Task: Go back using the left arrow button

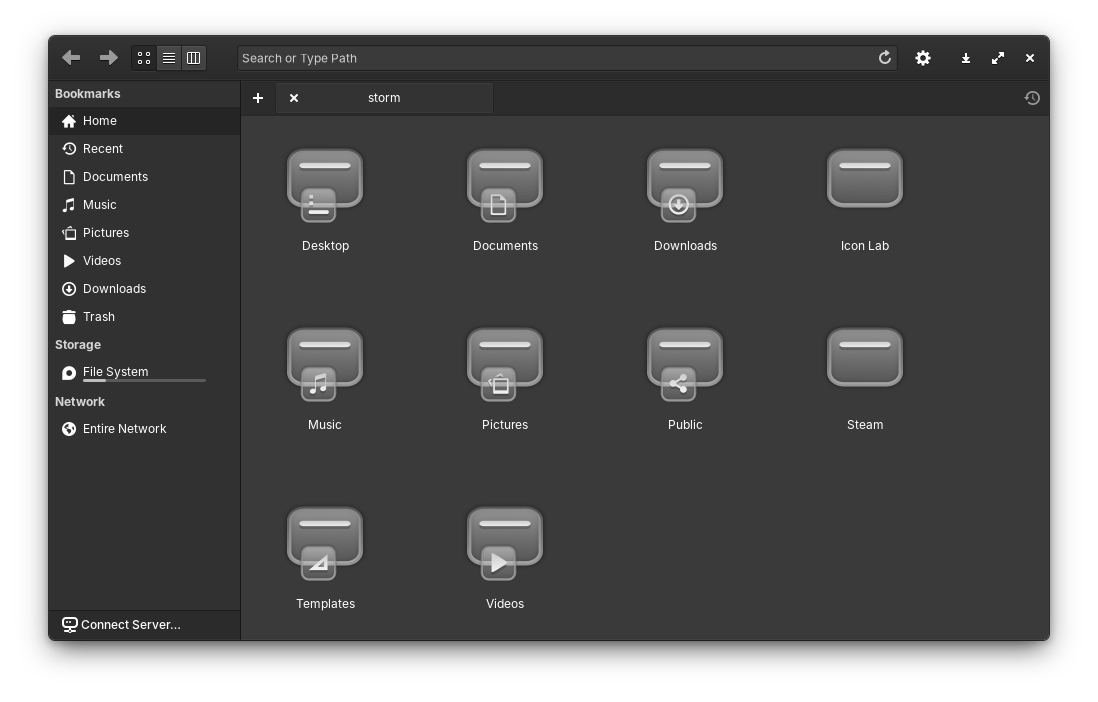Action: [71, 58]
